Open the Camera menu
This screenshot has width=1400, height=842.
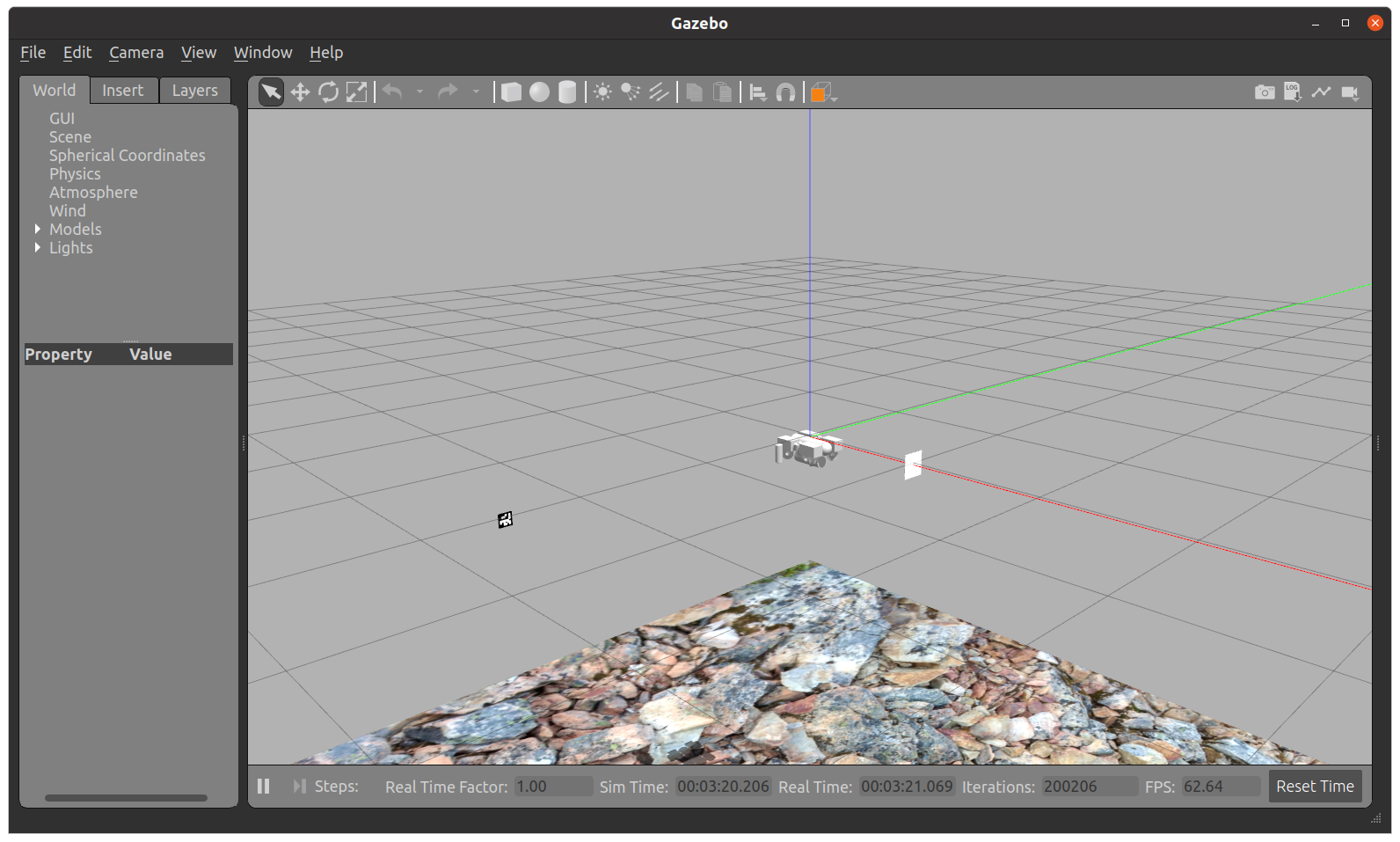(136, 53)
